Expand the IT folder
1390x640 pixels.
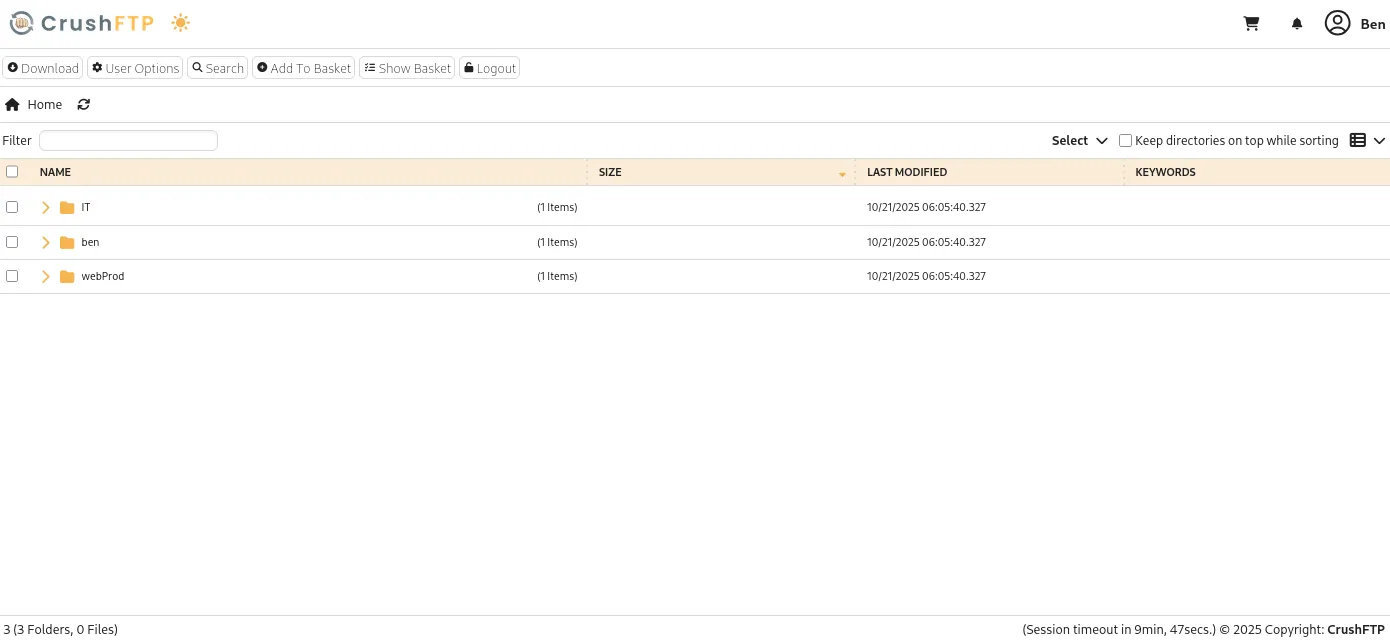(x=46, y=207)
